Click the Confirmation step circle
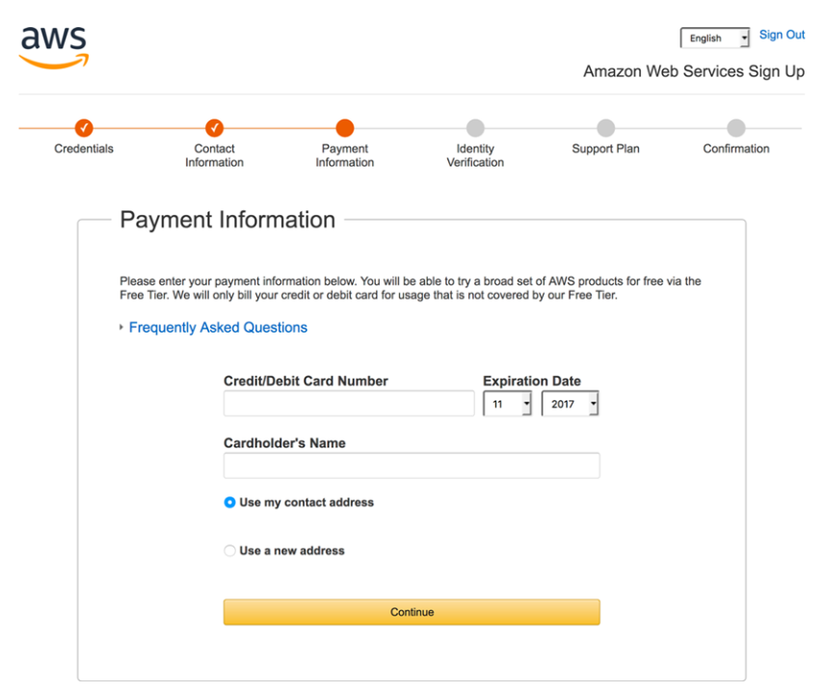Viewport: 825px width, 692px height. [x=736, y=128]
